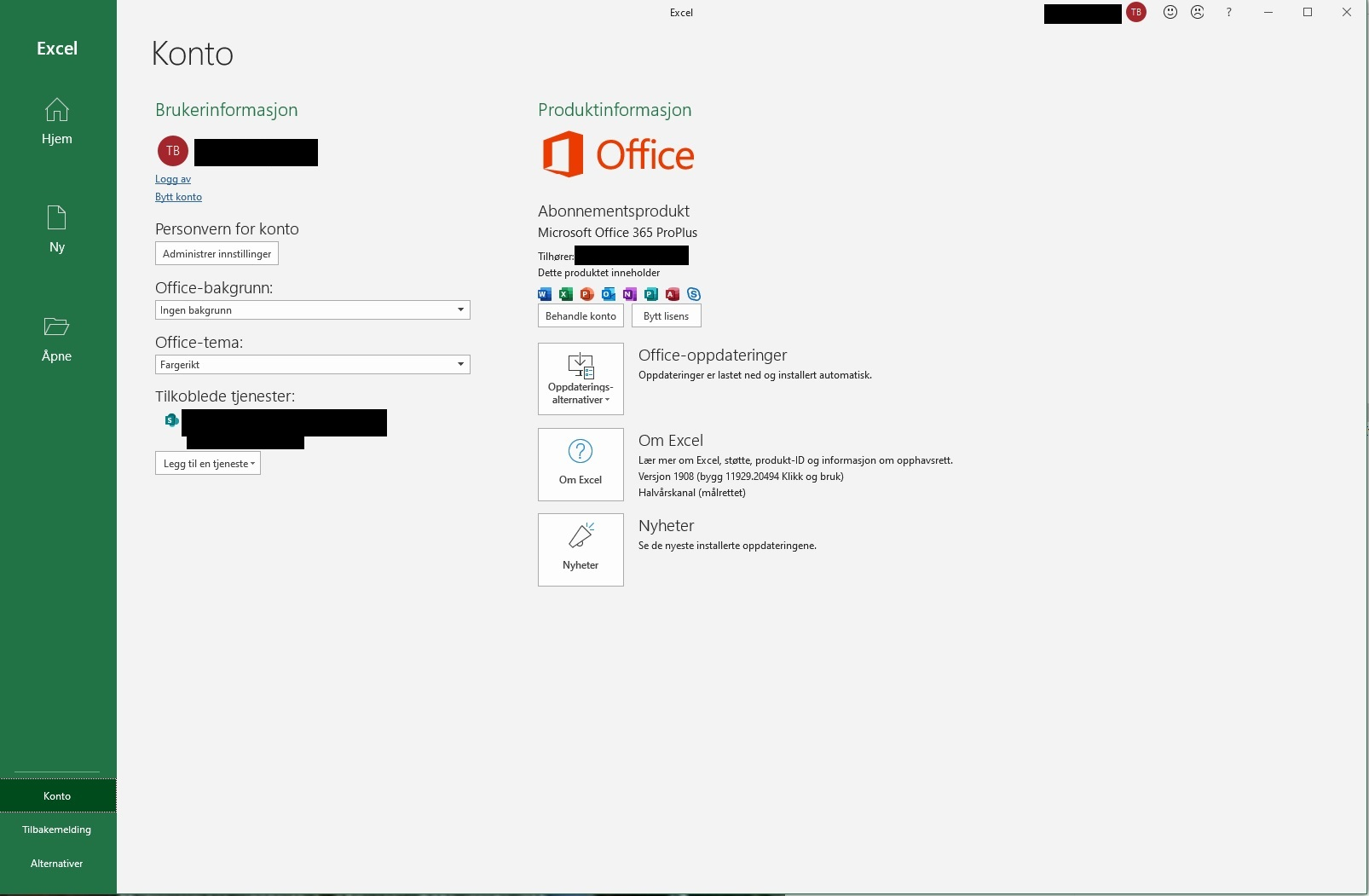Click the Excel icon in the product list
The height and width of the screenshot is (896, 1369).
566,294
